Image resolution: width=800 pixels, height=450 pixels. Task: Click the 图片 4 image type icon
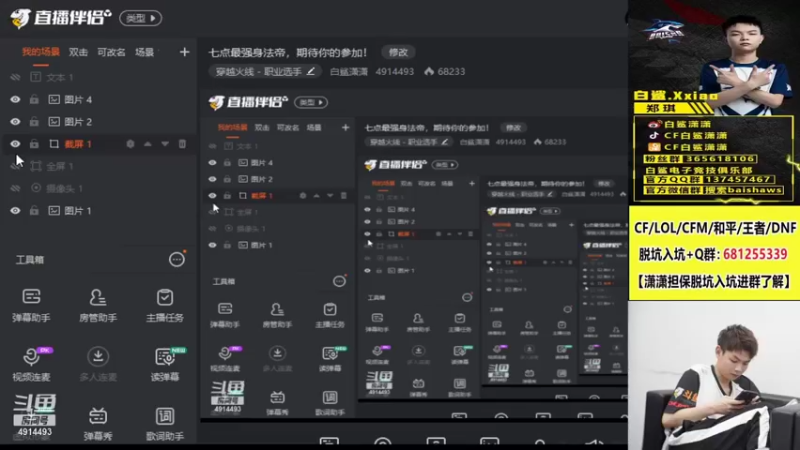point(54,99)
